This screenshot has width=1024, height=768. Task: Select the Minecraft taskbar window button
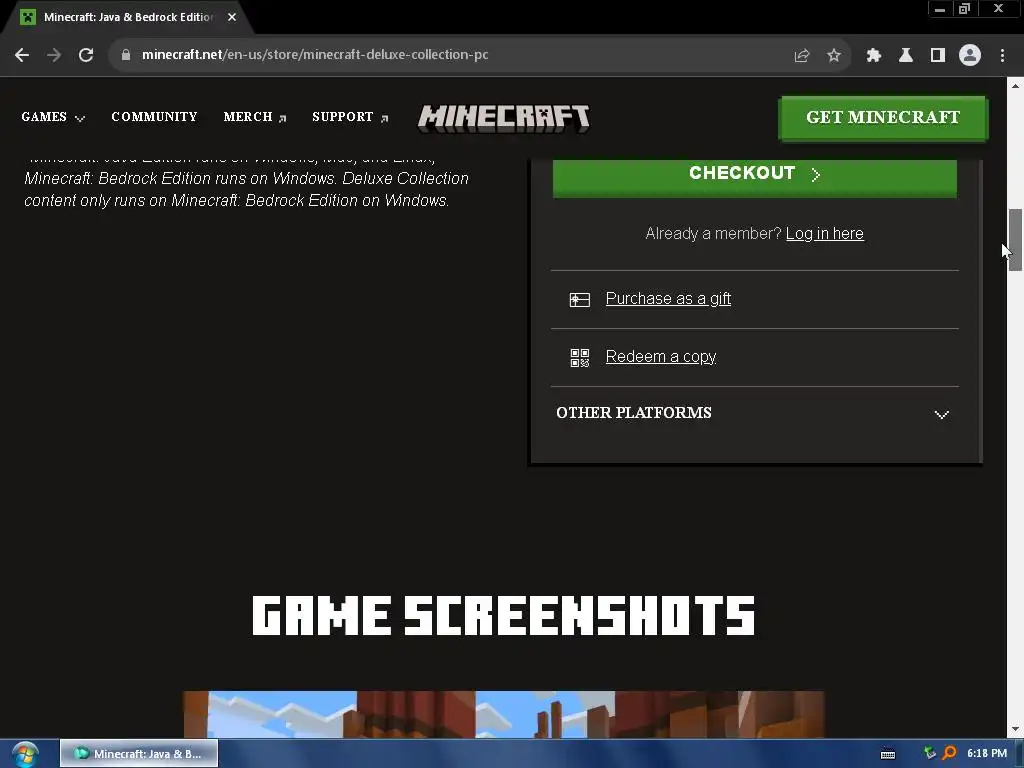138,754
